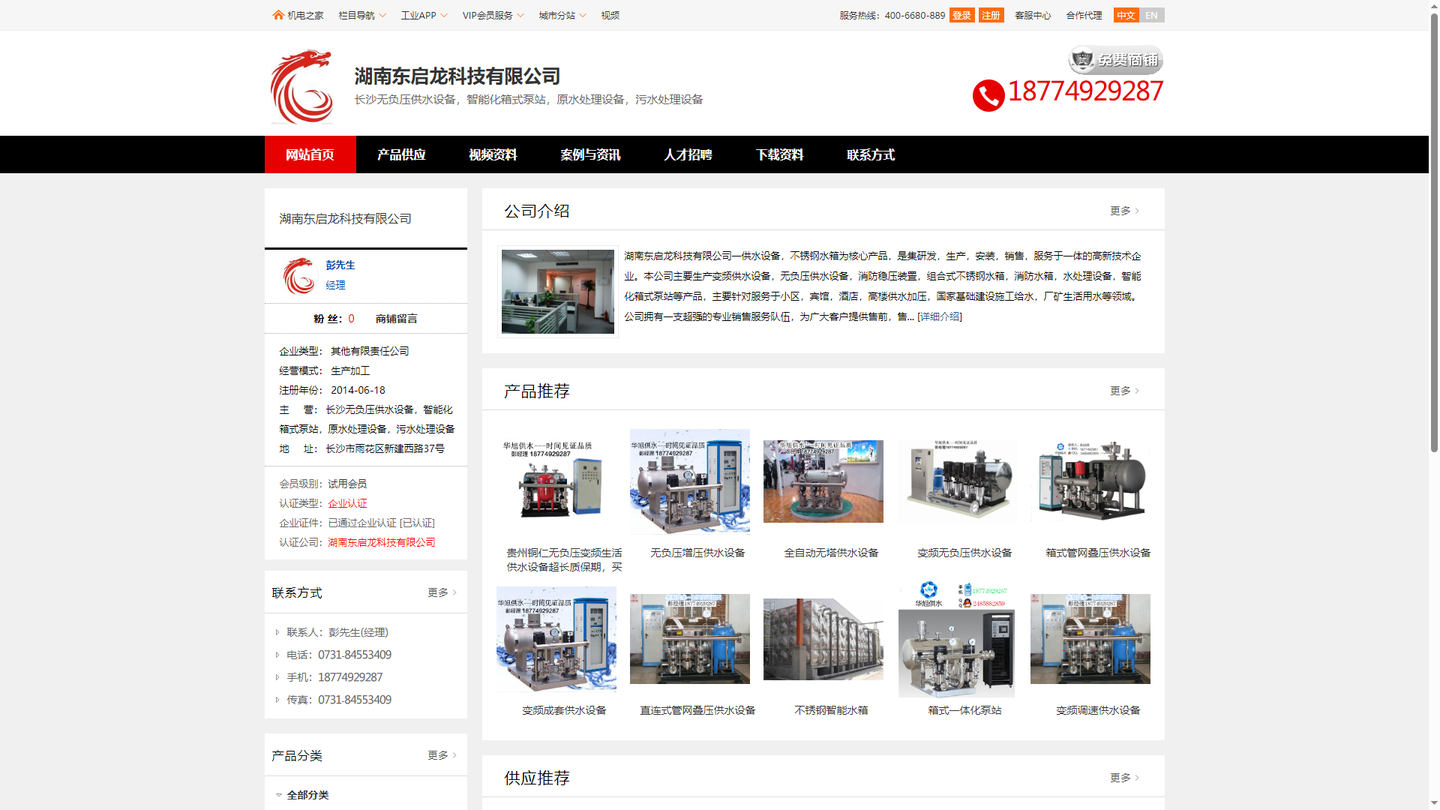The width and height of the screenshot is (1440, 810).
Task: Open the 变频无负压供水设备 product image
Action: [x=957, y=481]
